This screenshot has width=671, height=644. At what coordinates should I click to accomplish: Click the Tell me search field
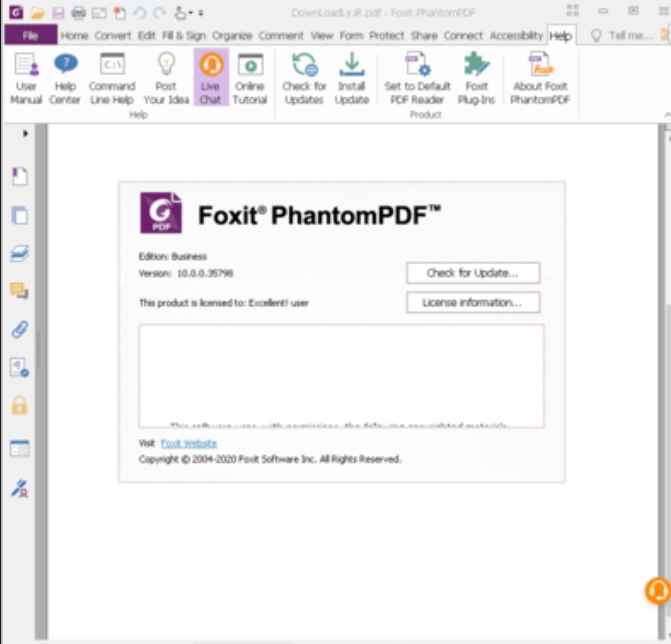click(x=631, y=36)
